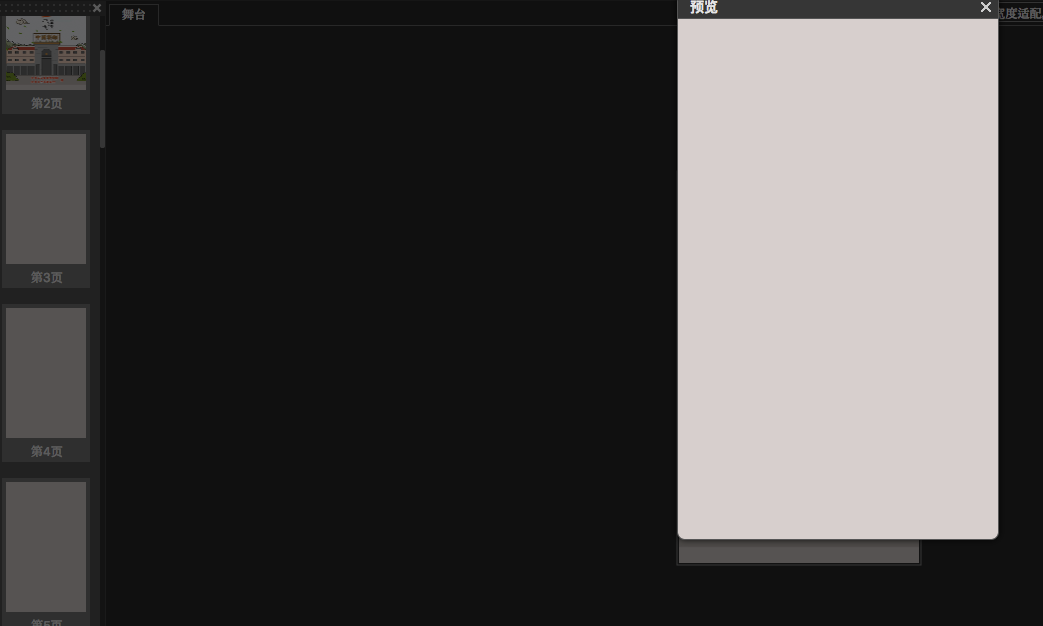This screenshot has height=626, width=1043.
Task: Close the 预览 preview dialog
Action: 986,7
